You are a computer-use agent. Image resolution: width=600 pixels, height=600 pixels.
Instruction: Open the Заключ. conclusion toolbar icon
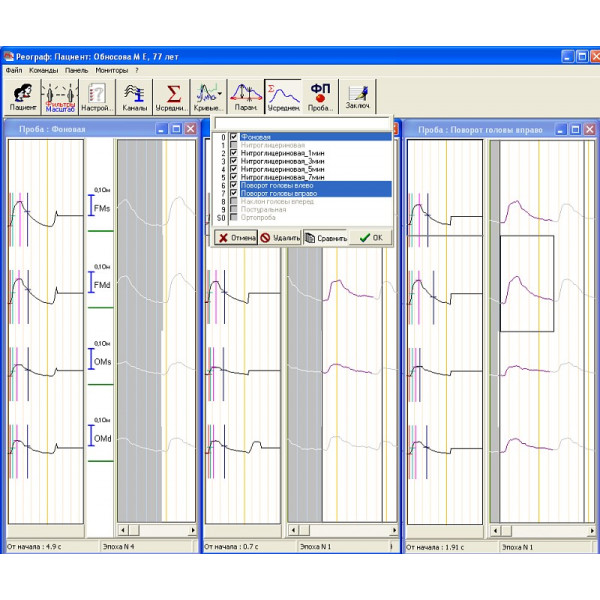point(357,97)
